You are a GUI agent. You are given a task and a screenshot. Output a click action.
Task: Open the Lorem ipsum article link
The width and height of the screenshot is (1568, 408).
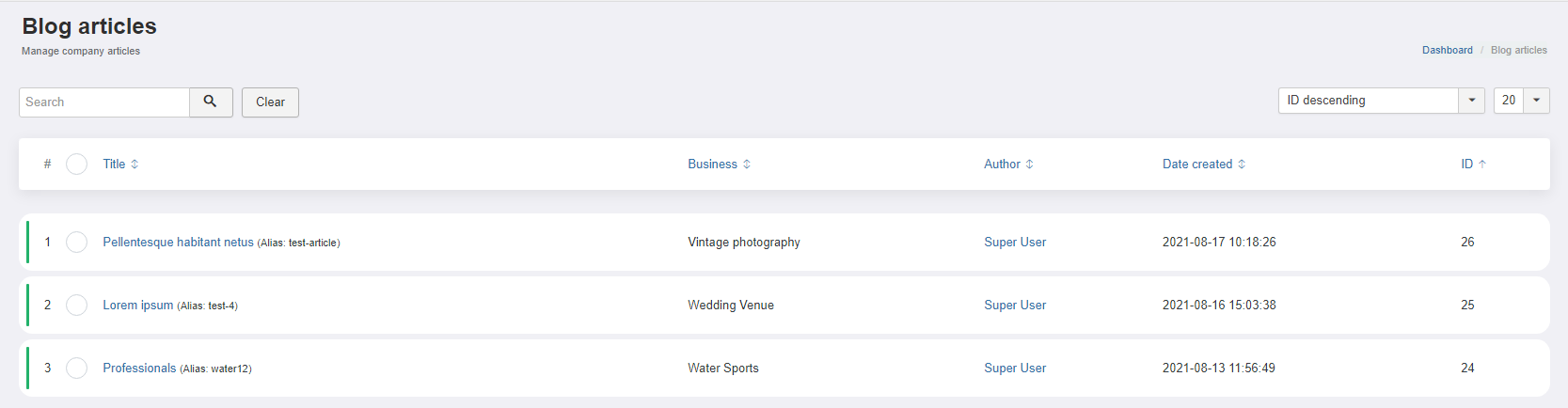coord(137,305)
